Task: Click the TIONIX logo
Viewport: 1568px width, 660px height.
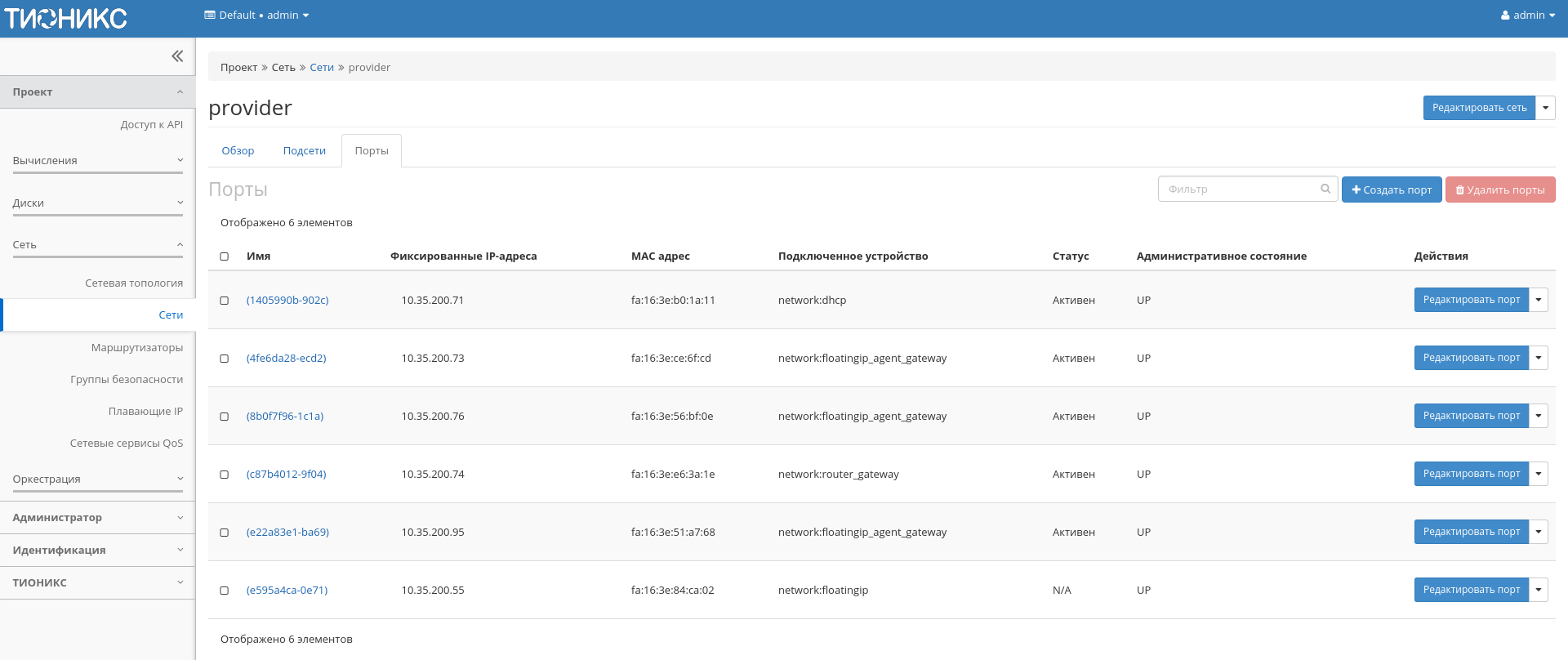Action: tap(66, 18)
